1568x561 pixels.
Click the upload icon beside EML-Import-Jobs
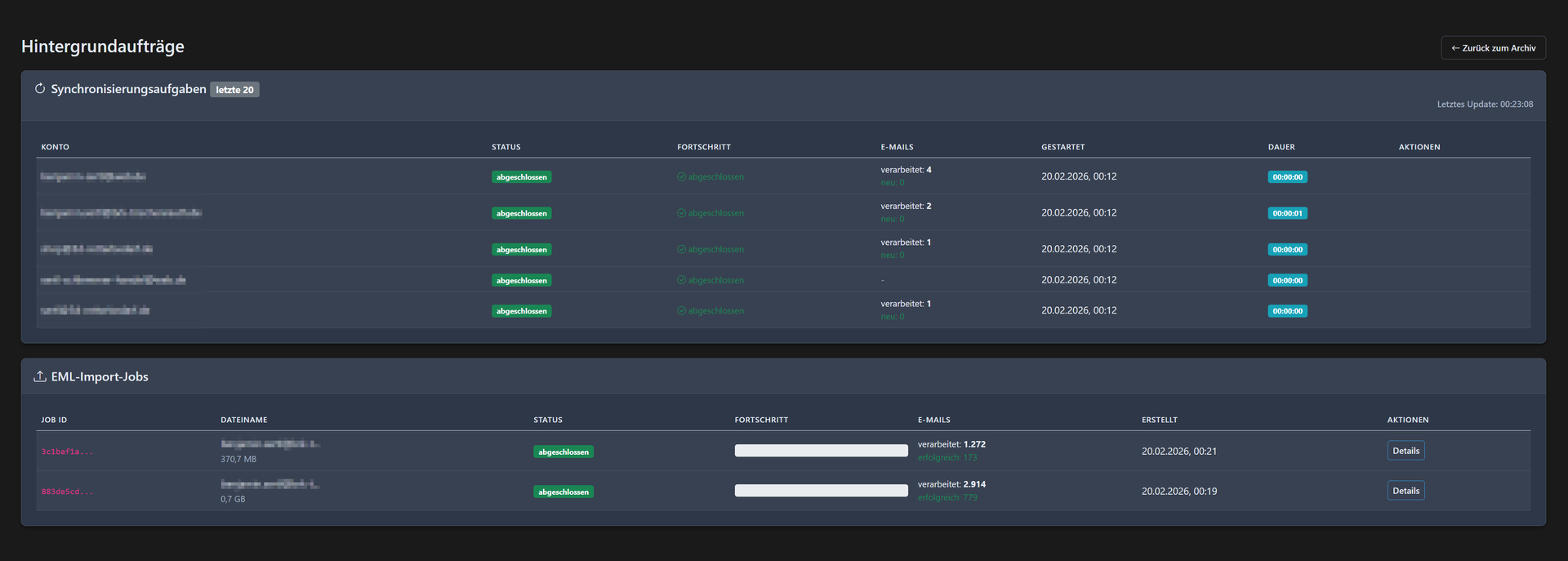click(39, 376)
